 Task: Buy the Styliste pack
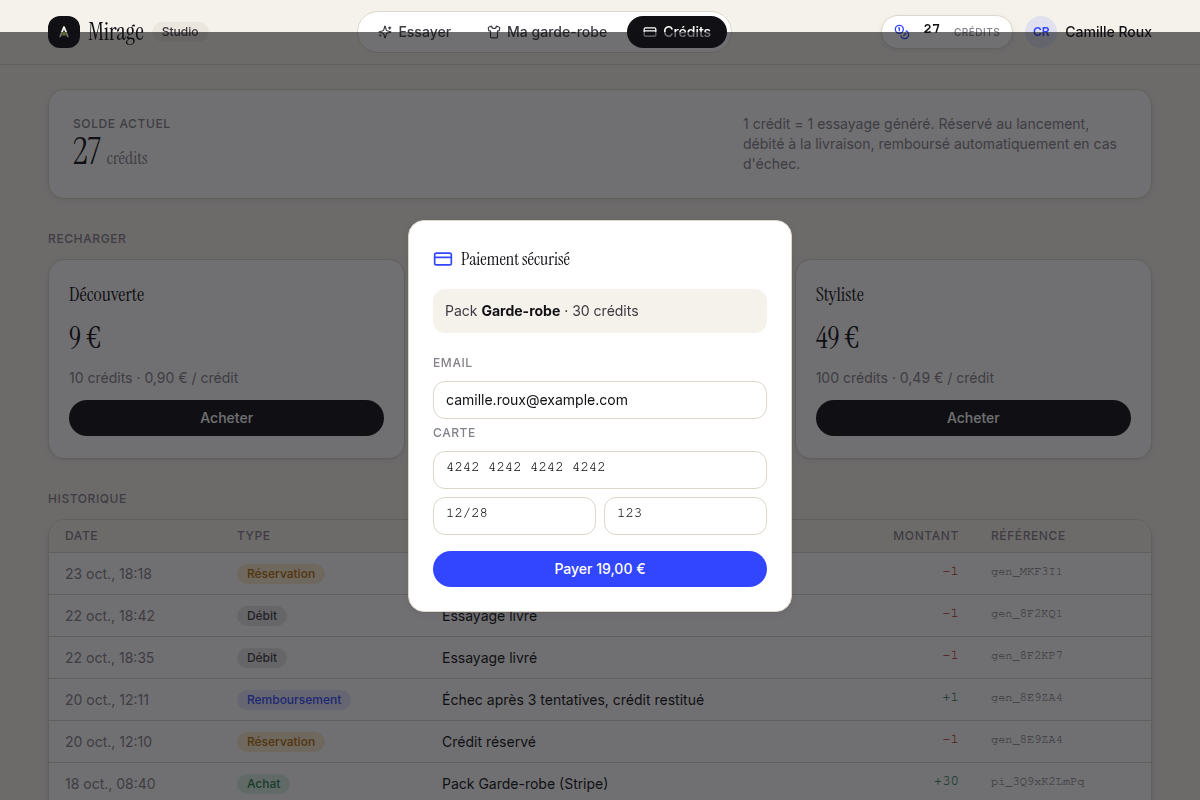click(x=973, y=418)
